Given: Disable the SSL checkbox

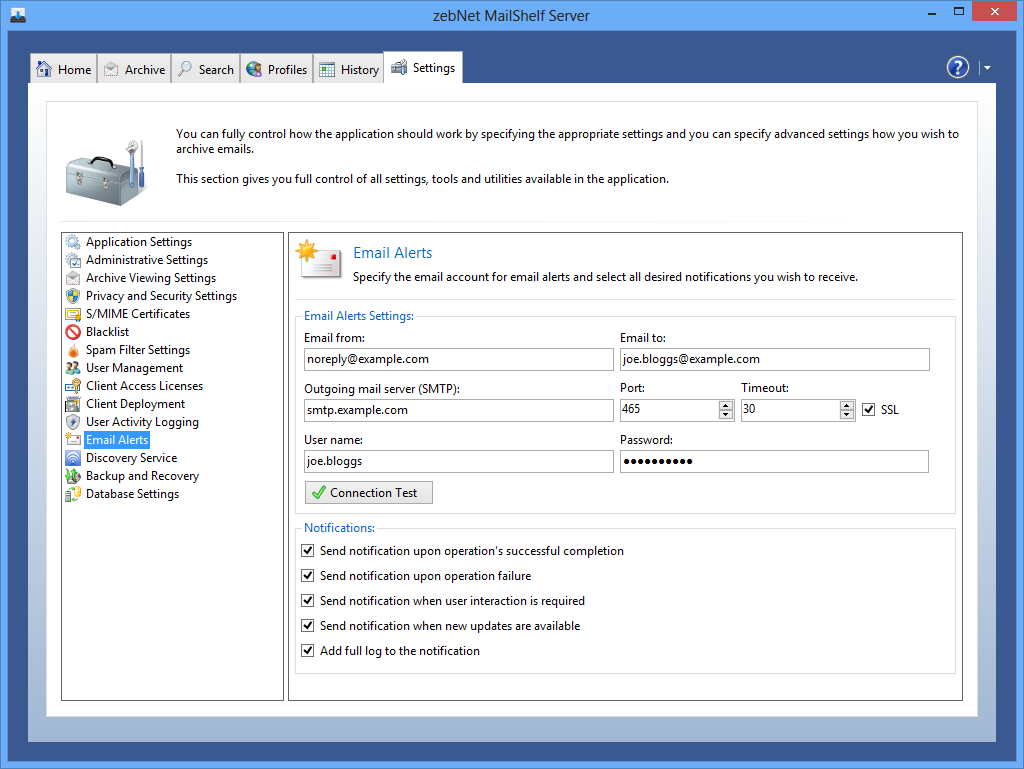Looking at the screenshot, I should pos(868,410).
